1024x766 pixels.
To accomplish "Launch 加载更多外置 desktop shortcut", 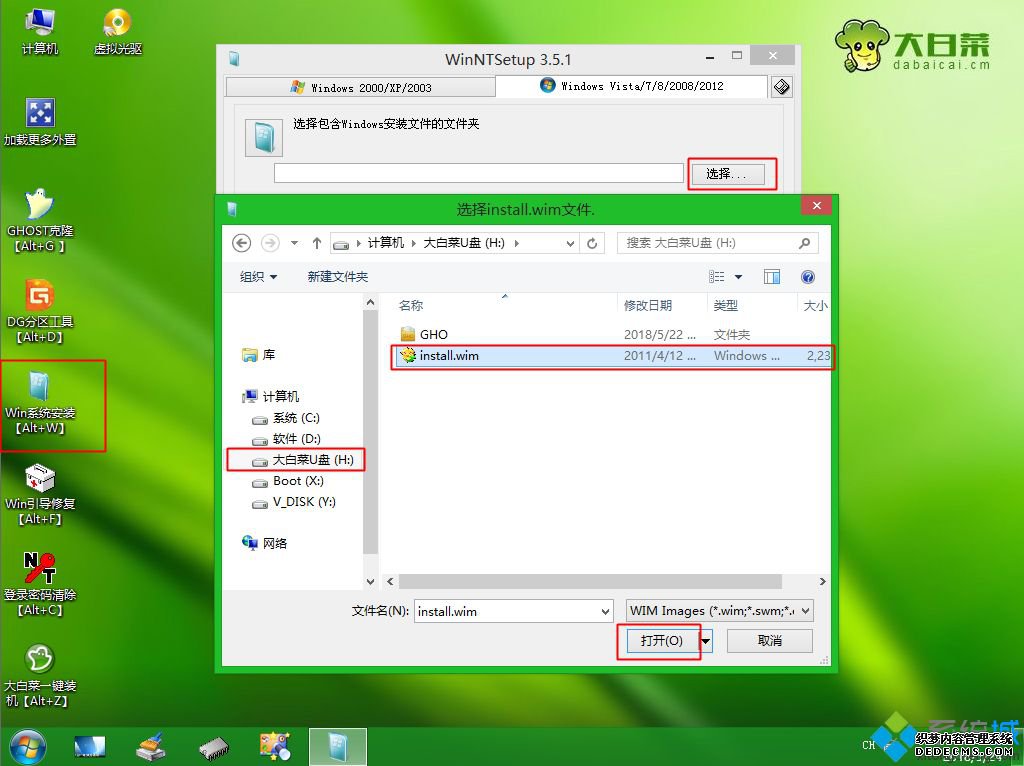I will coord(40,123).
